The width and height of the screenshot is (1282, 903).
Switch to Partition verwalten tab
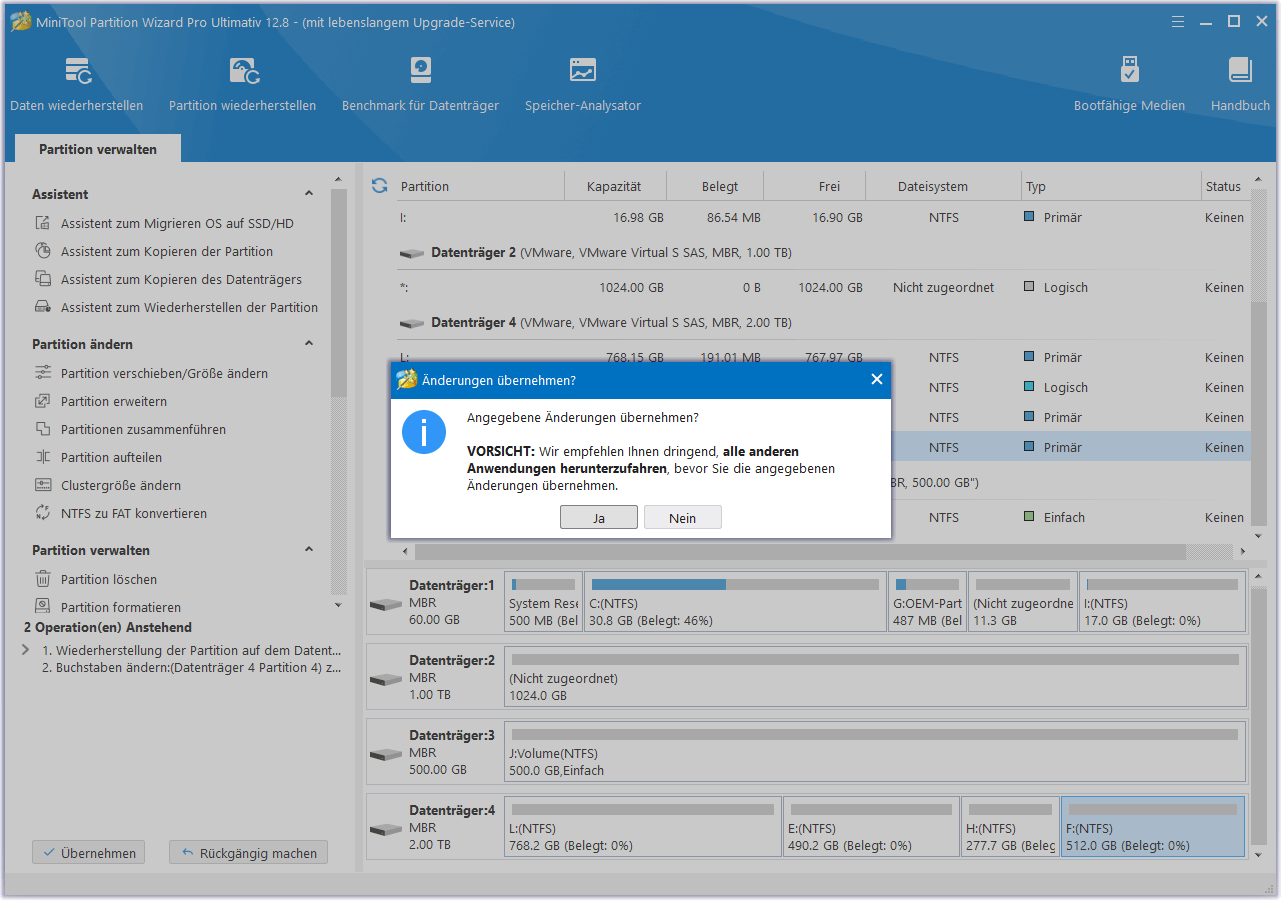(98, 149)
